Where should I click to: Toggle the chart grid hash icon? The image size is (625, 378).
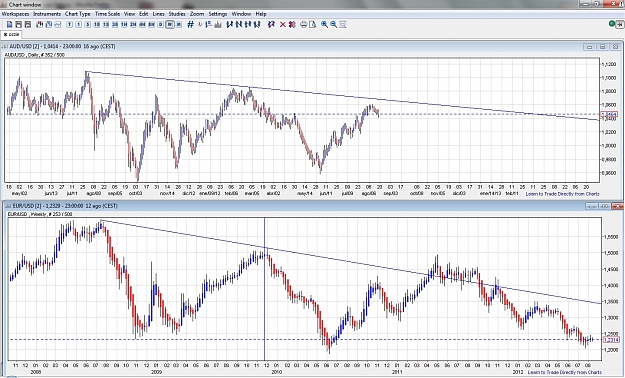click(191, 25)
